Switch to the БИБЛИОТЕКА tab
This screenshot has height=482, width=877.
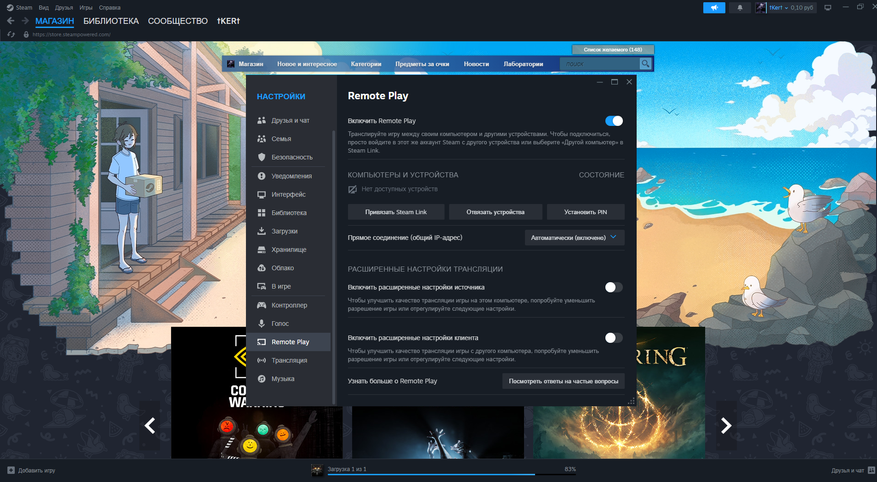[111, 21]
